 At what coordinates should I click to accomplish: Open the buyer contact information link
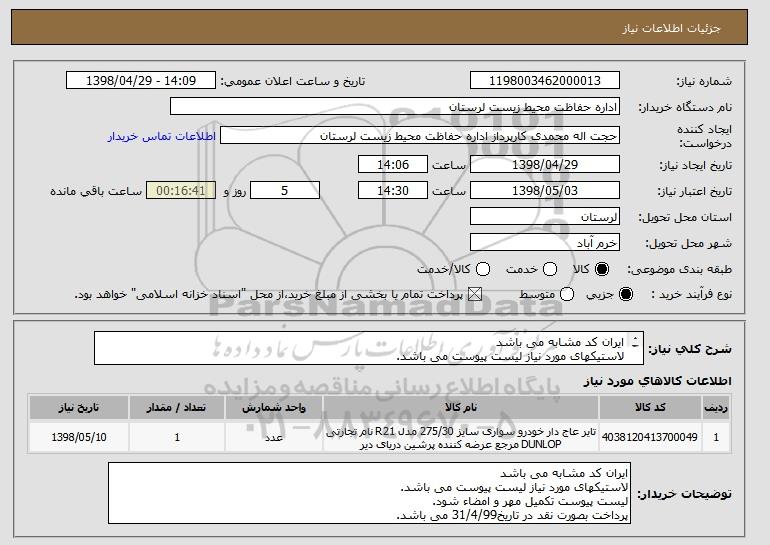pos(162,136)
